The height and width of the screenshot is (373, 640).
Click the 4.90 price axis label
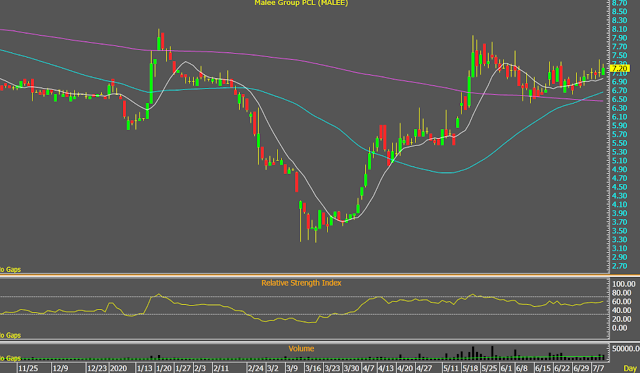pos(620,169)
